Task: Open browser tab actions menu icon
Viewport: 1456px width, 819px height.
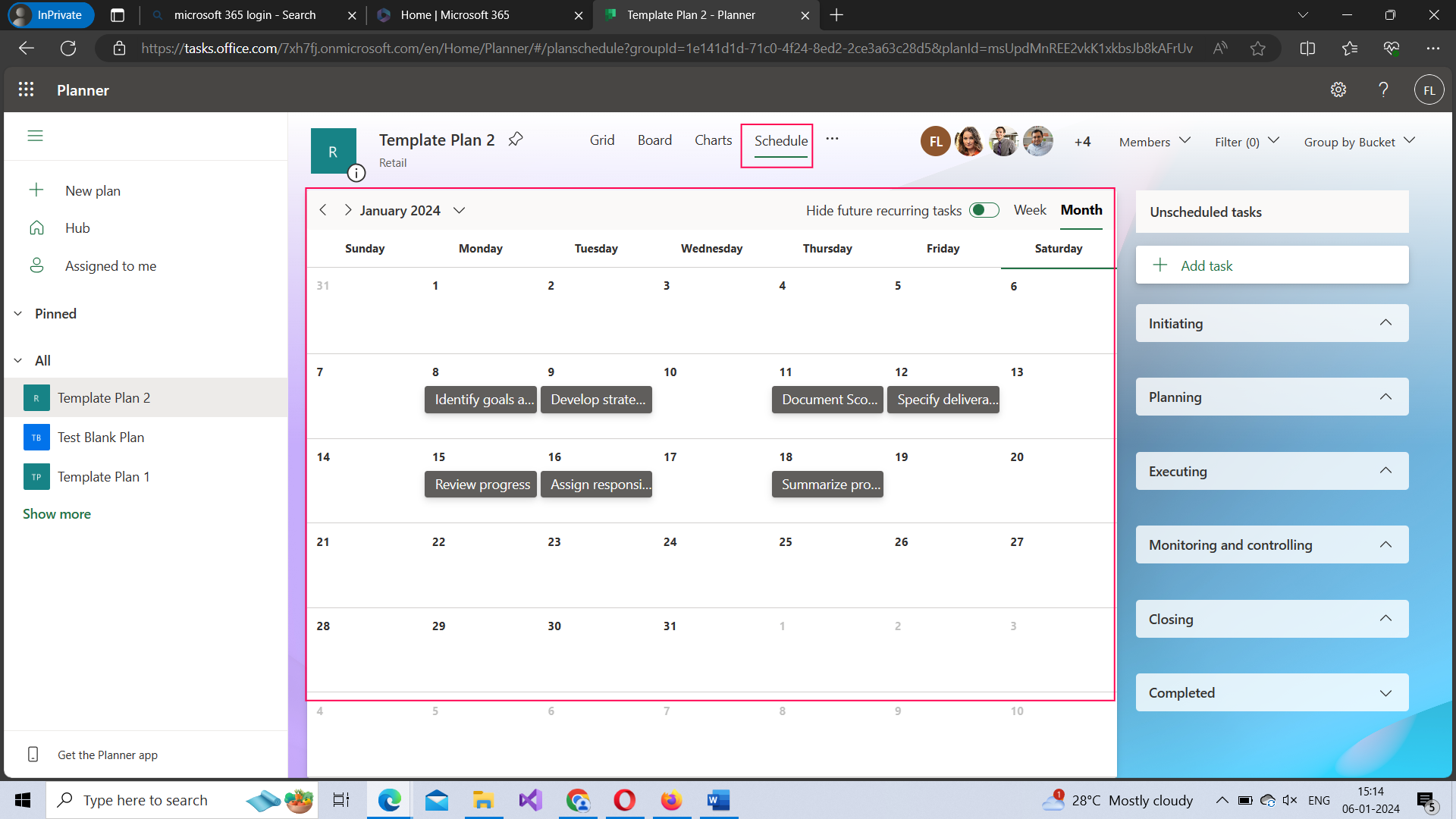Action: click(118, 15)
